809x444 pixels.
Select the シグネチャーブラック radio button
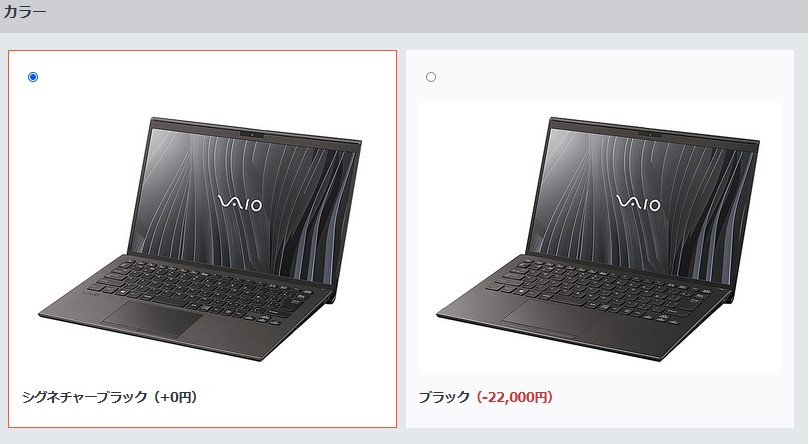[33, 77]
